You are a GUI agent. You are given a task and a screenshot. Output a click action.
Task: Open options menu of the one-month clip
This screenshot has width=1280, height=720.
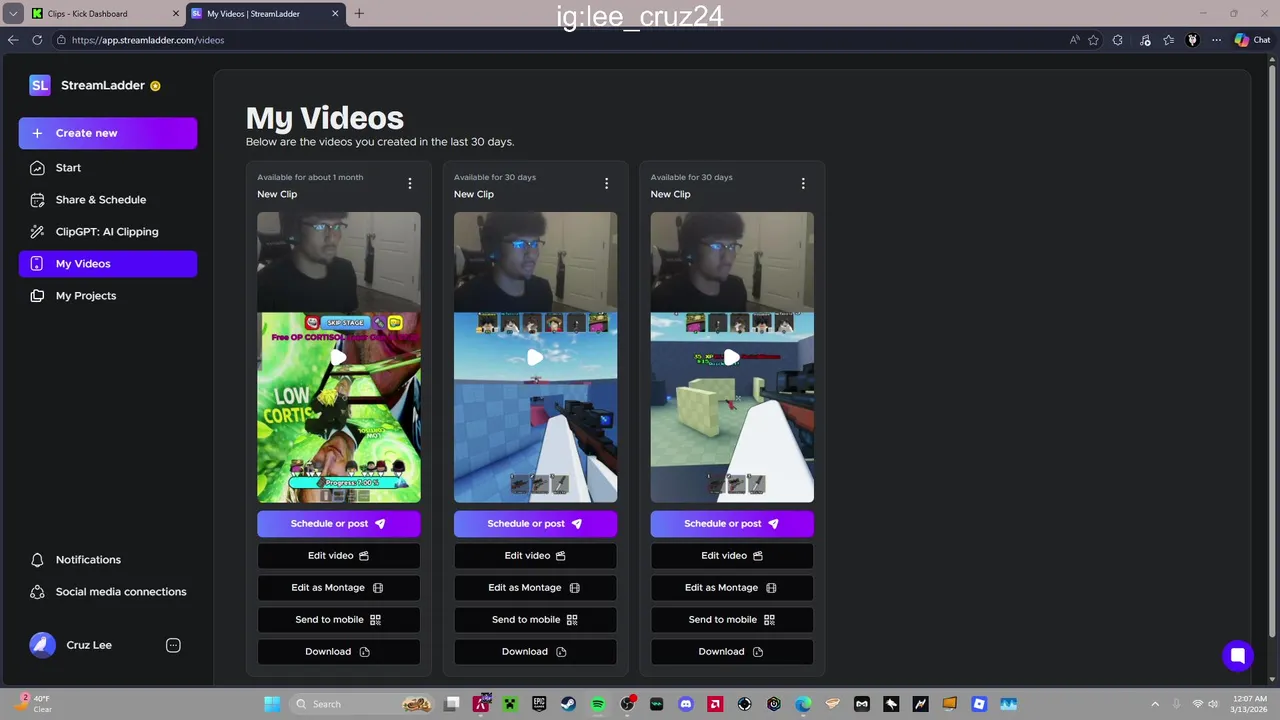point(410,183)
